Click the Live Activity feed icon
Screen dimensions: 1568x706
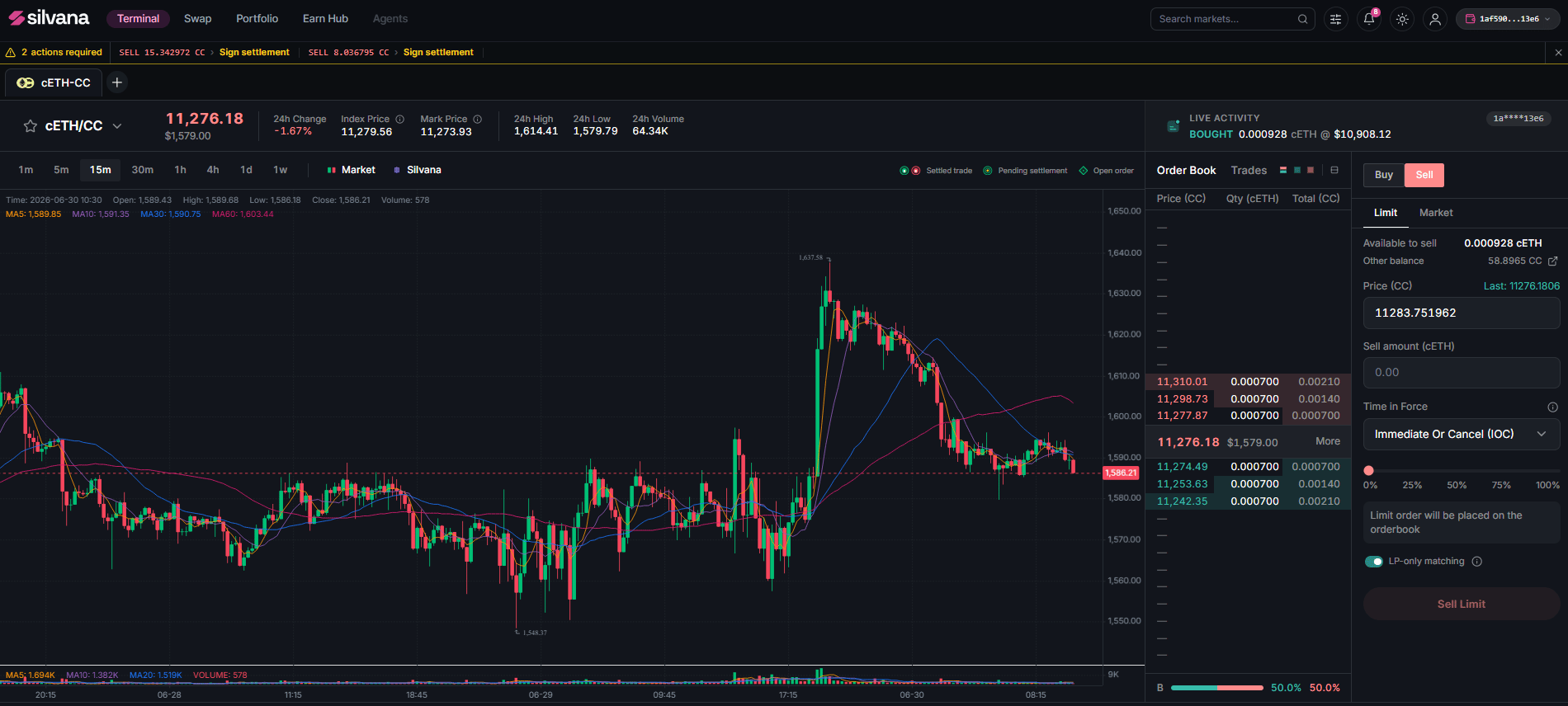coord(1173,126)
